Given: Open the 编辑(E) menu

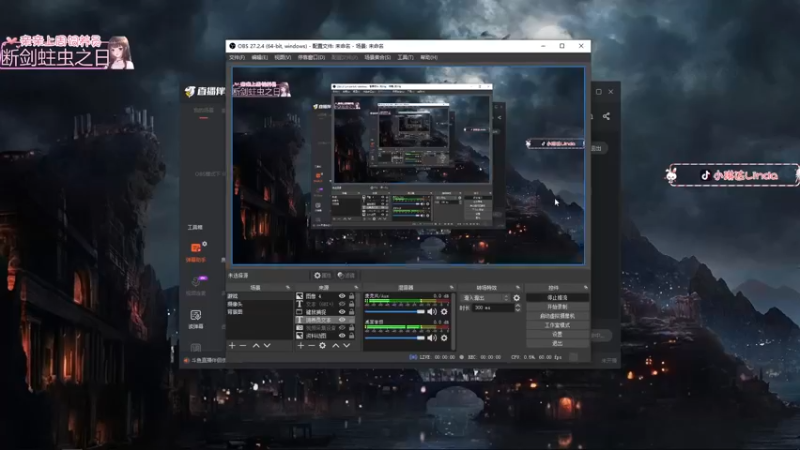Looking at the screenshot, I should pos(260,58).
